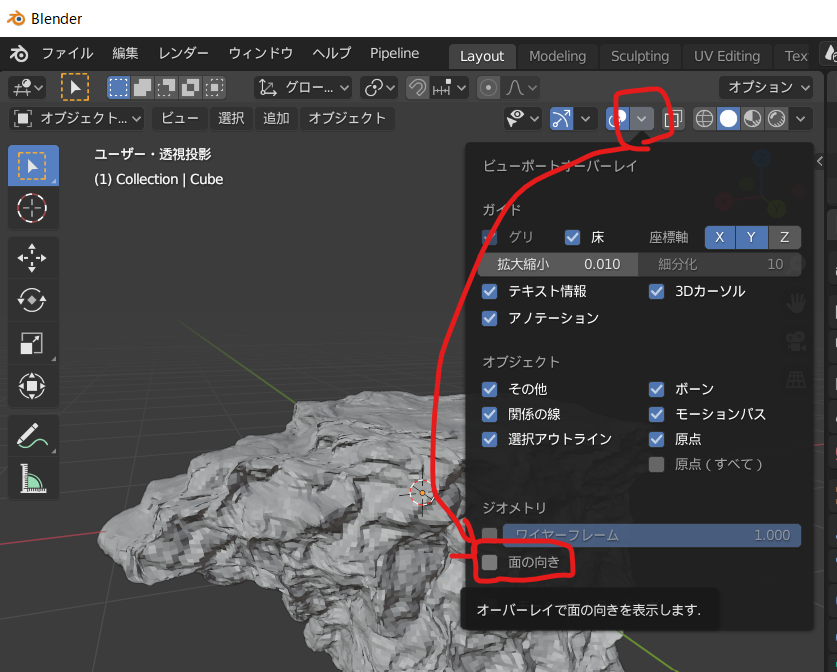Choose the Rotate tool
Image resolution: width=837 pixels, height=672 pixels.
32,301
